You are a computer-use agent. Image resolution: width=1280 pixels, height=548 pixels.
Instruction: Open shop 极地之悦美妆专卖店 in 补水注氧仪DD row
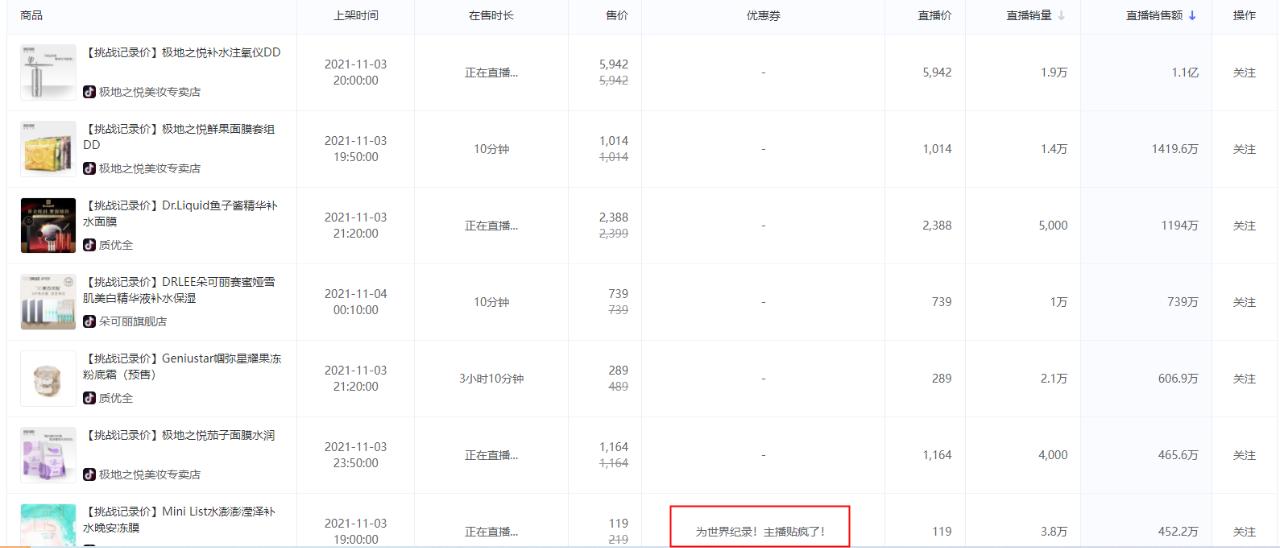pos(149,92)
